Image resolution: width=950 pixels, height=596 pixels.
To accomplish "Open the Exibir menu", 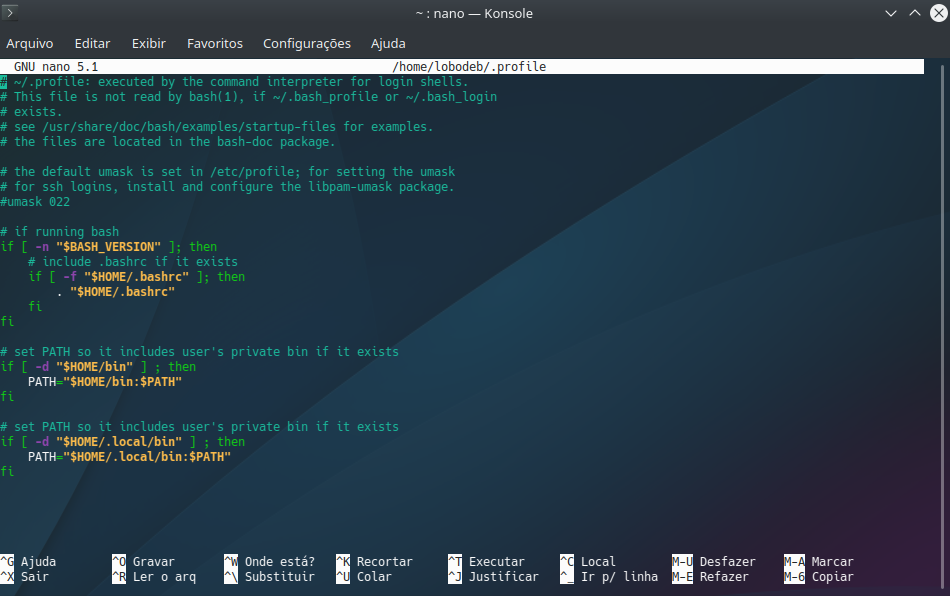I will click(148, 43).
